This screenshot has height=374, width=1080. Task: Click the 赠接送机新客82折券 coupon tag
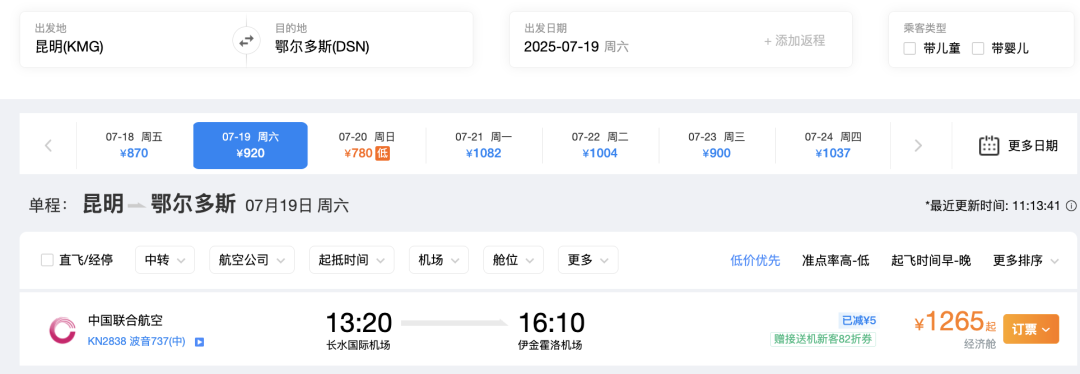click(823, 339)
